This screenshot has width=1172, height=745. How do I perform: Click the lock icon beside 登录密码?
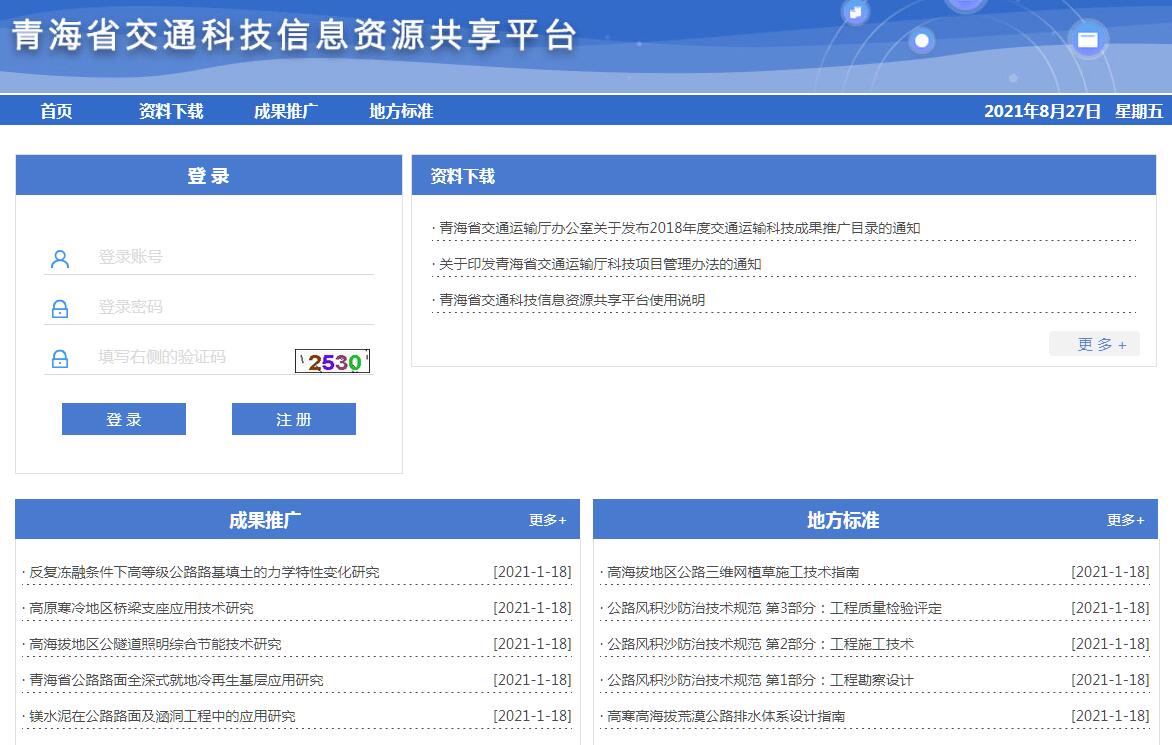click(x=60, y=309)
